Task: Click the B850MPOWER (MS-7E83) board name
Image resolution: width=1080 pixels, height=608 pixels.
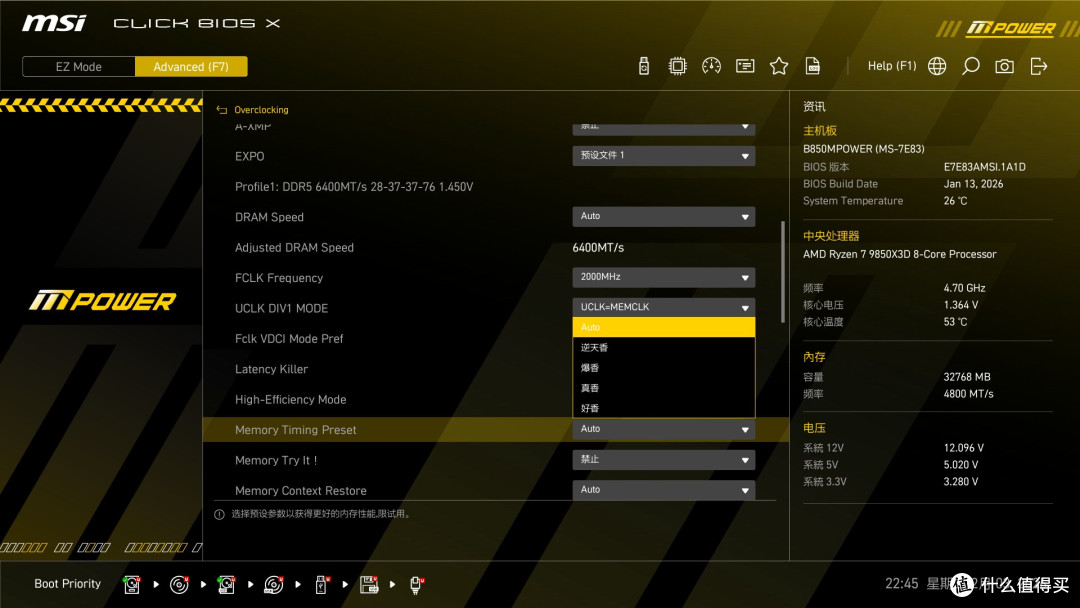Action: pyautogui.click(x=864, y=149)
